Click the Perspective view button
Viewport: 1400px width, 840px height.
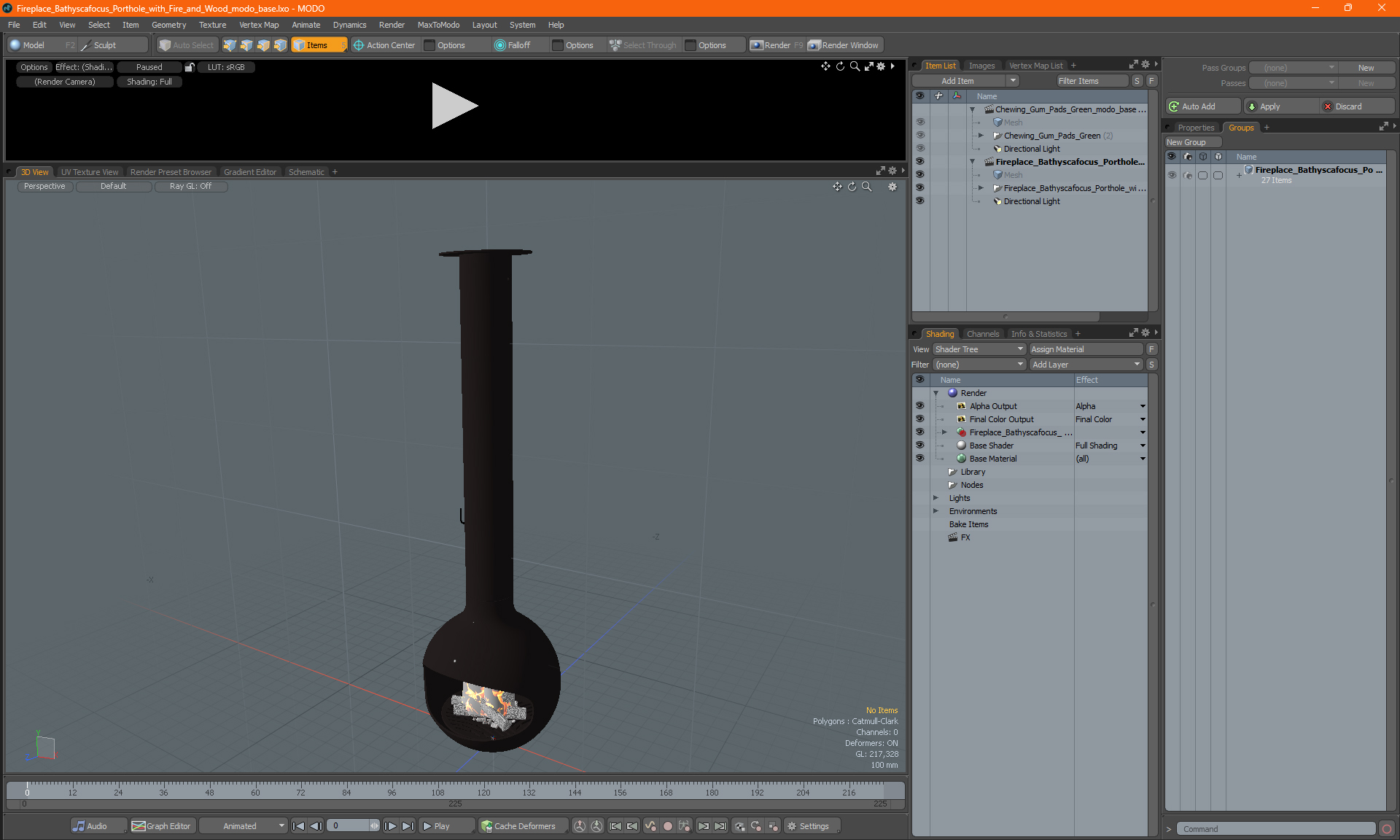tap(44, 187)
